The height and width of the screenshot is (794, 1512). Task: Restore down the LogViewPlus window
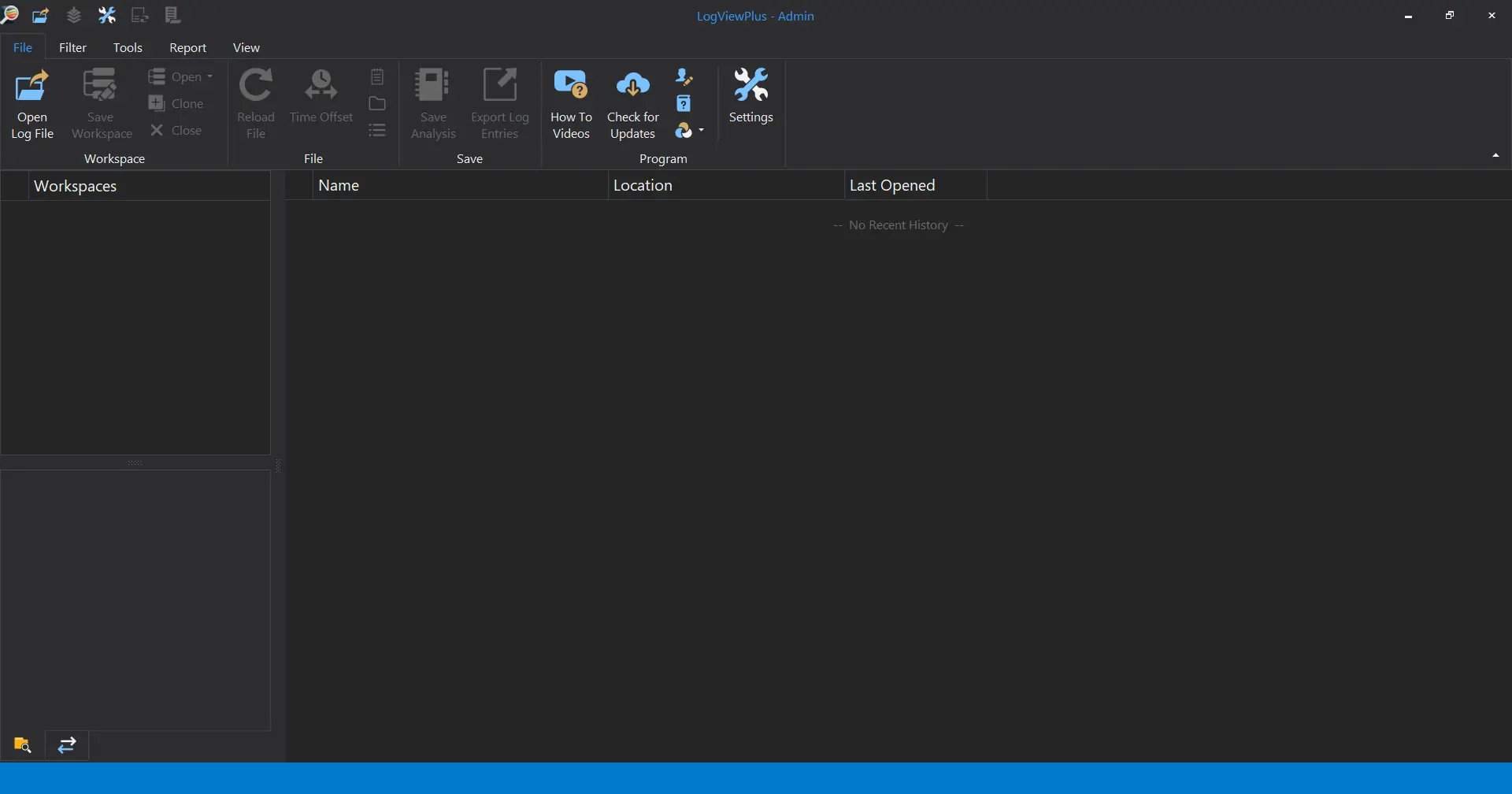tap(1450, 16)
